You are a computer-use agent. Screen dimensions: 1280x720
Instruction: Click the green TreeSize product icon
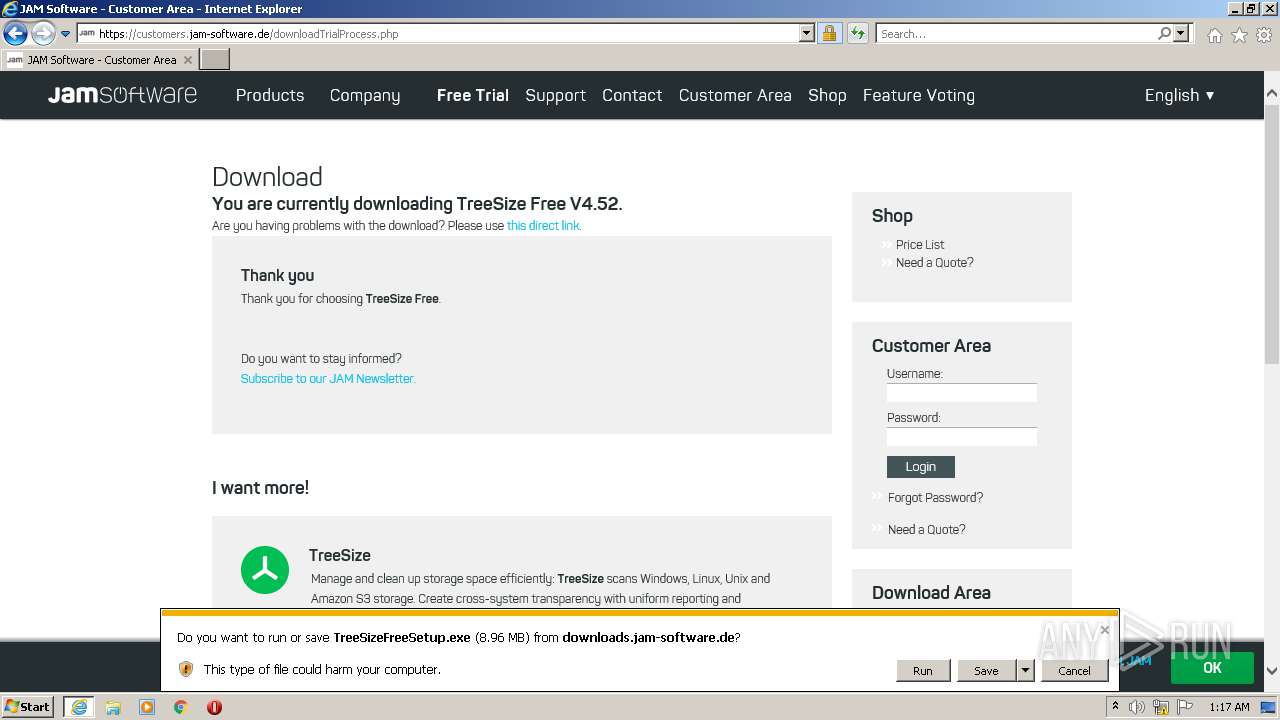(x=265, y=570)
